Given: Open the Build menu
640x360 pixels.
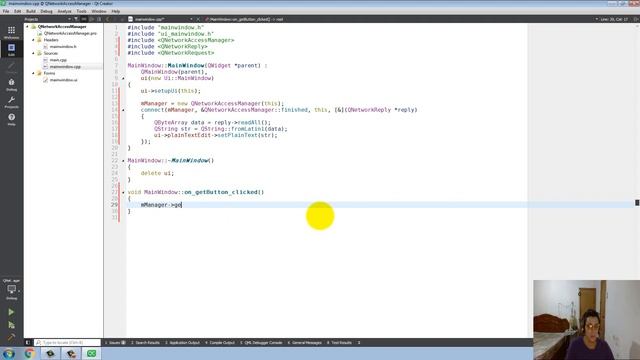Looking at the screenshot, I should (31, 11).
